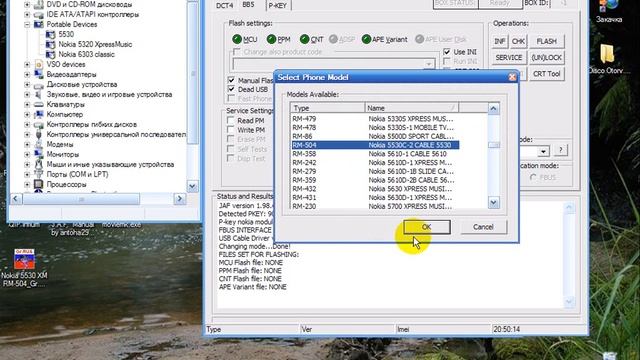Viewport: 640px width, 360px height.
Task: Click the Клавиатуры icon
Action: (39, 104)
